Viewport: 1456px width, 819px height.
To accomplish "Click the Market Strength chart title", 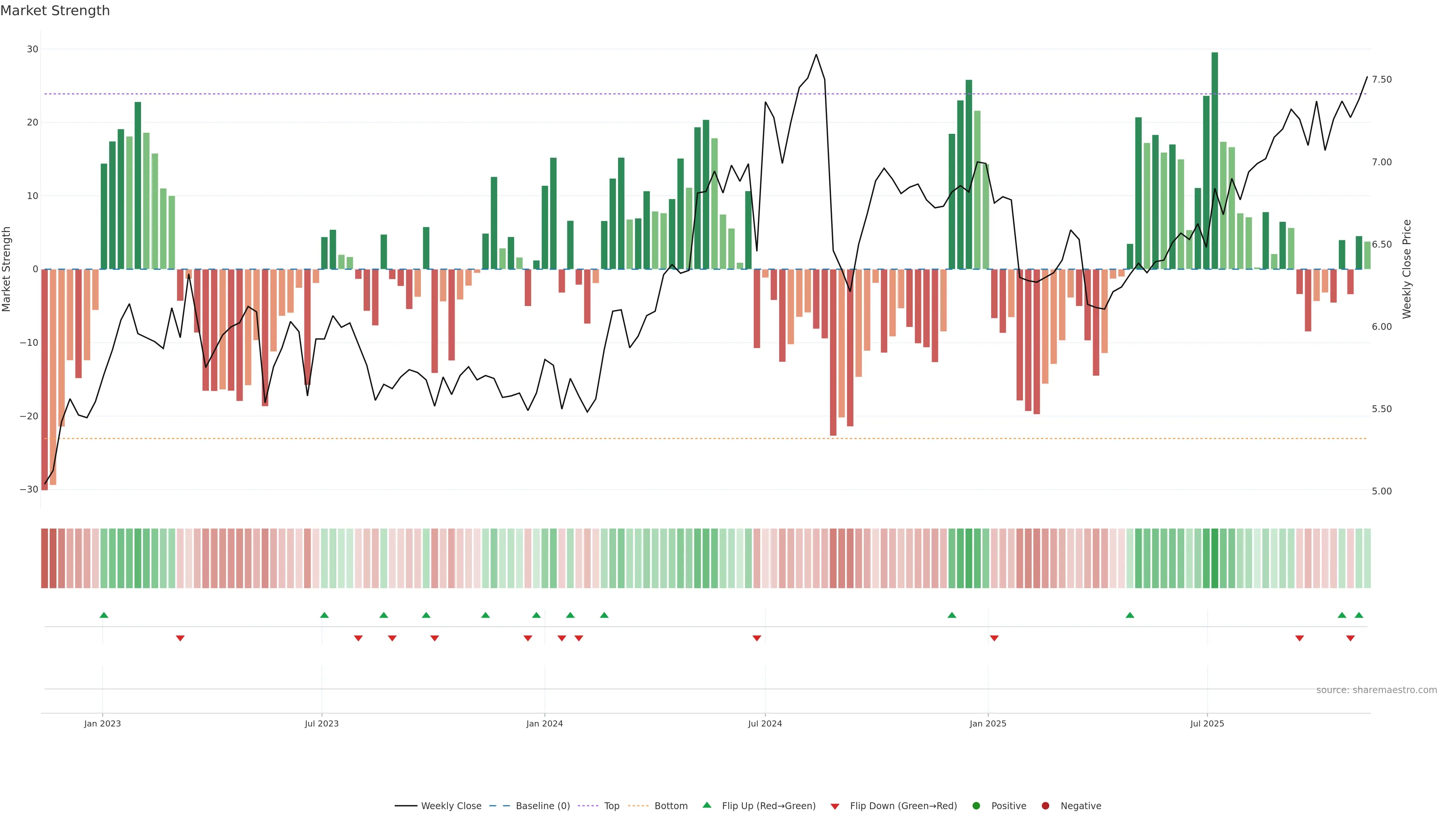I will coord(55,11).
